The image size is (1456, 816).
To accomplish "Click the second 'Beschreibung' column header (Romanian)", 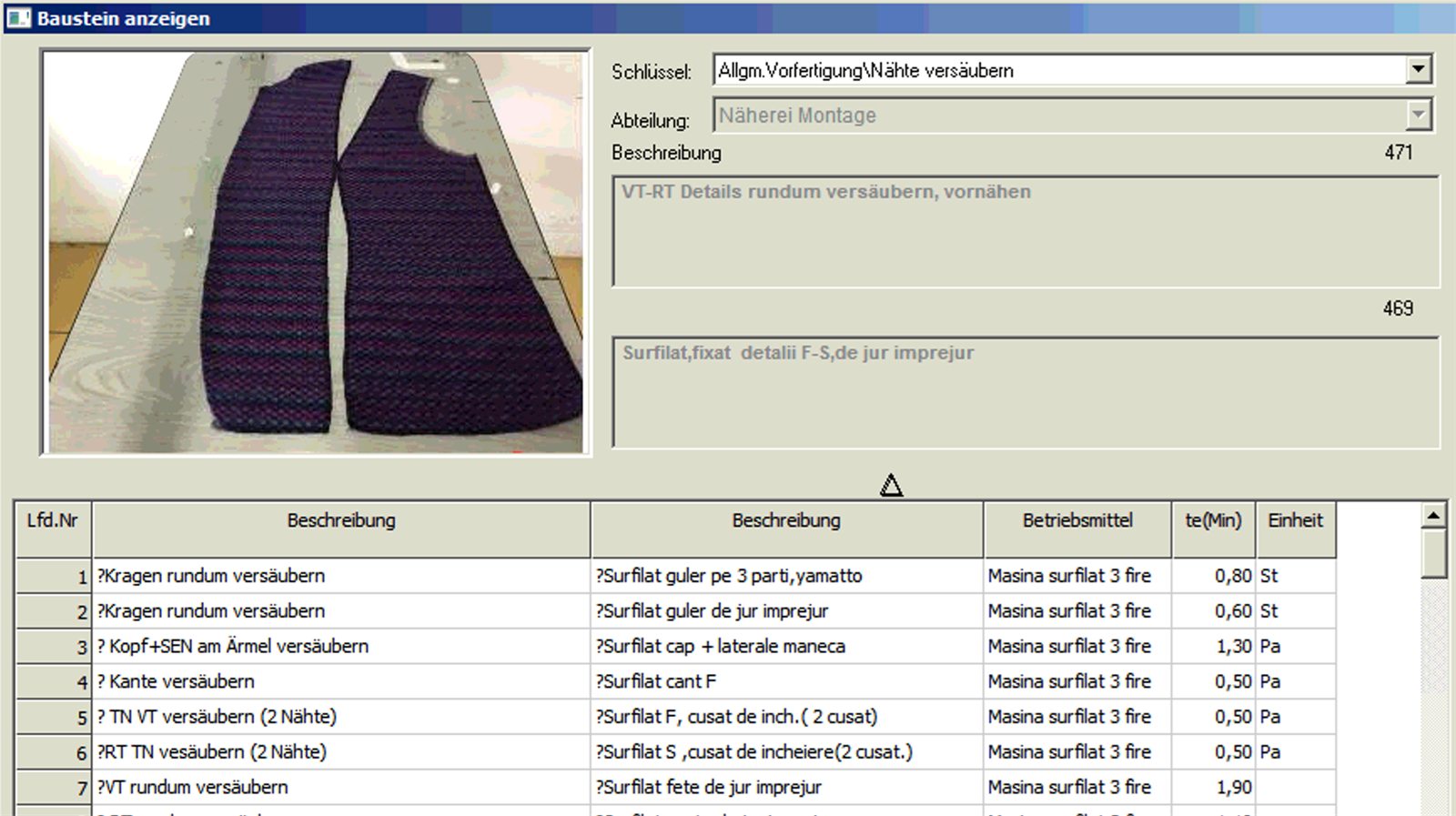I will [787, 529].
